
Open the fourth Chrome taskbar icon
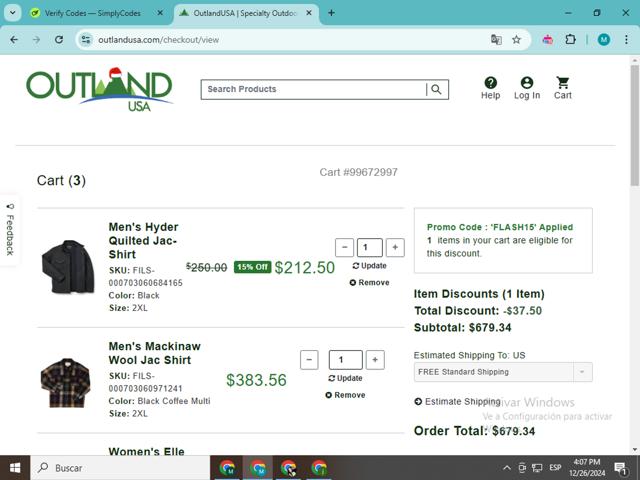319,468
